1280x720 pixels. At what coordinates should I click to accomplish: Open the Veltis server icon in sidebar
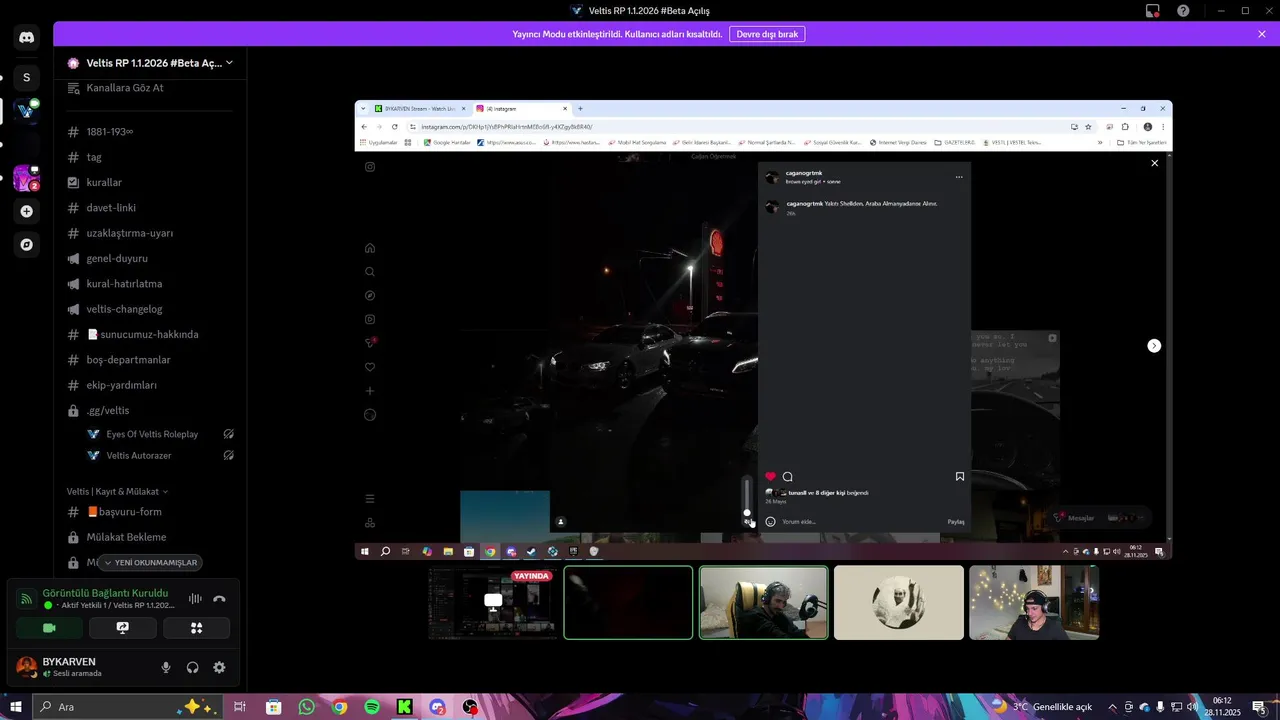(27, 111)
